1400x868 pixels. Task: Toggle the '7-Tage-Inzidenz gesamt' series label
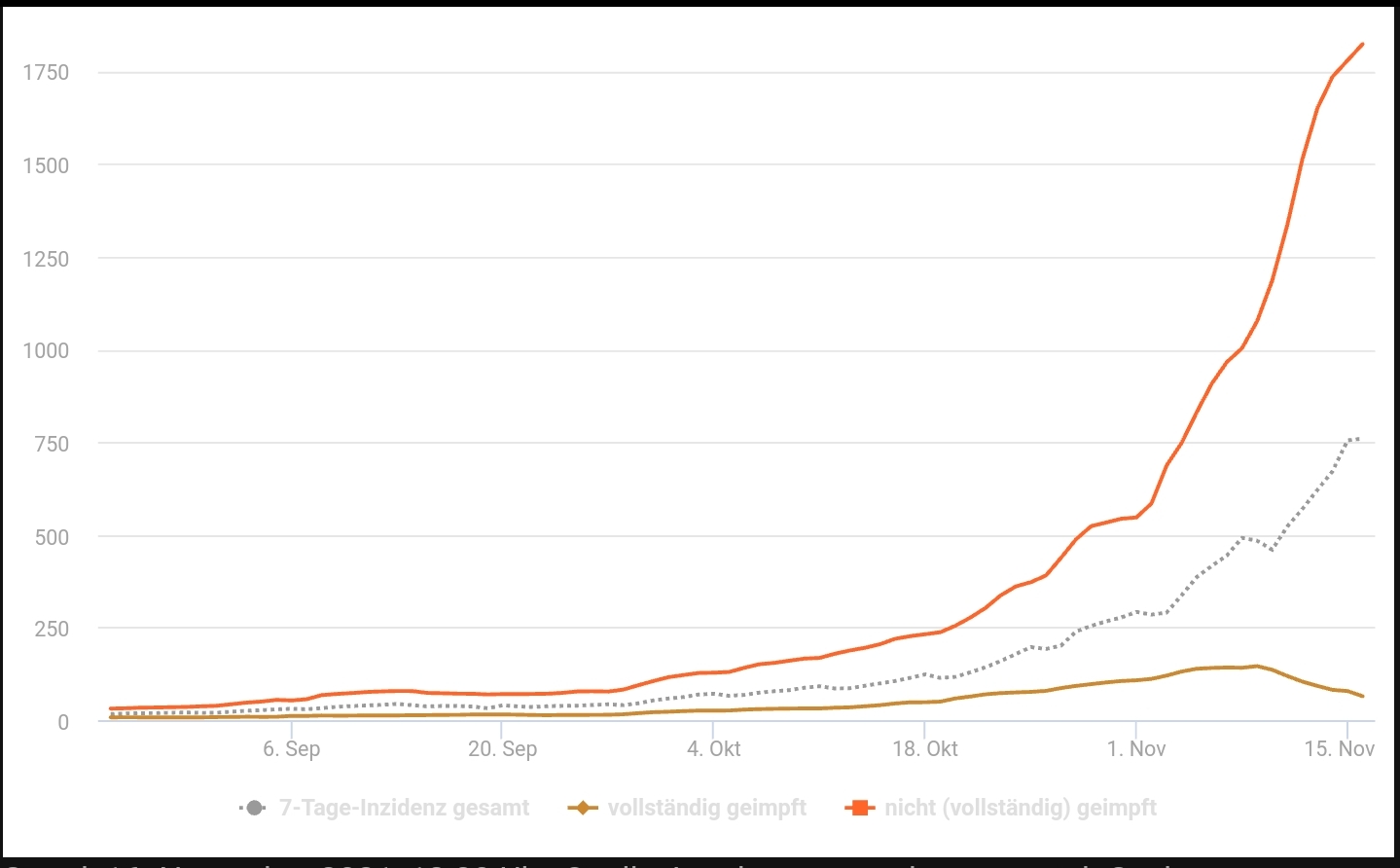(404, 808)
